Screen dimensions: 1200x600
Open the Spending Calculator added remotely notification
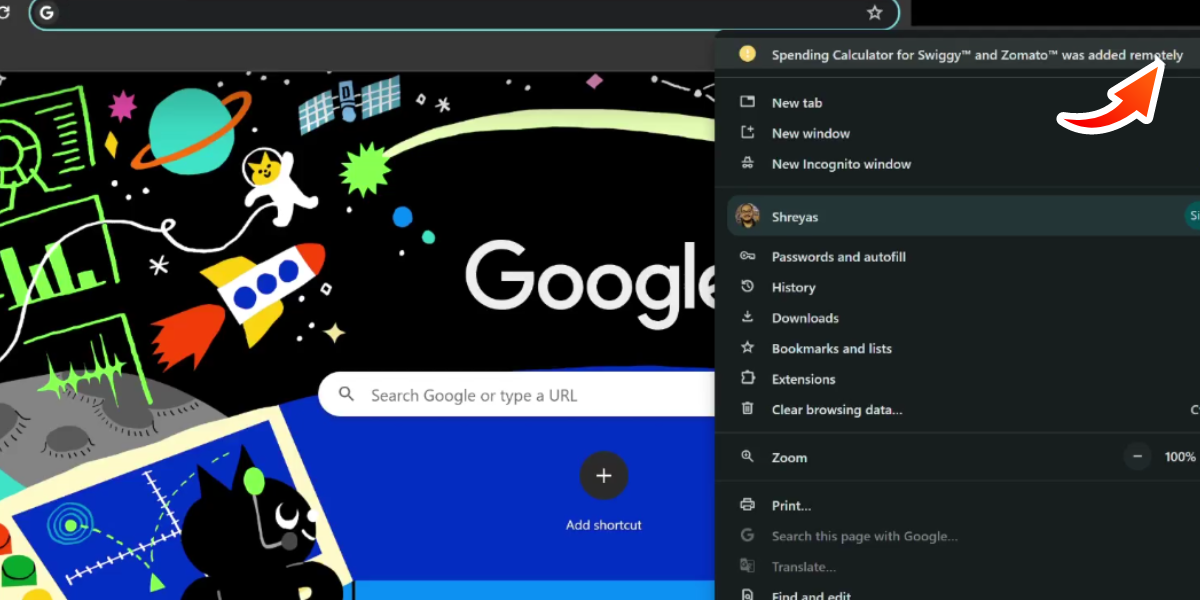coord(976,55)
